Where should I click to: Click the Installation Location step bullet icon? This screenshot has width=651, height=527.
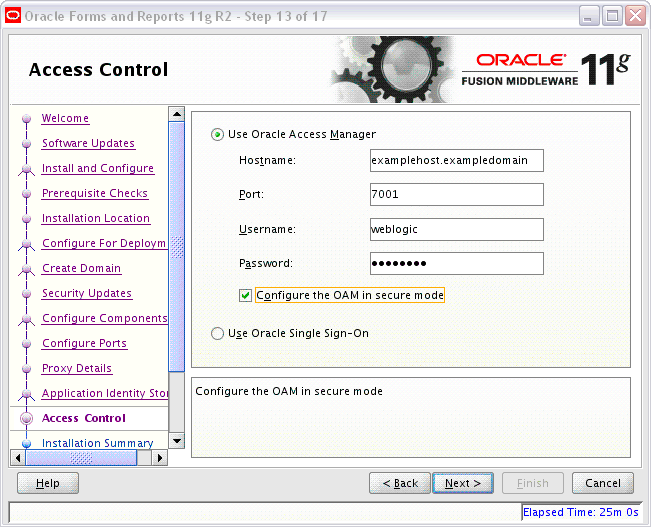[x=27, y=218]
